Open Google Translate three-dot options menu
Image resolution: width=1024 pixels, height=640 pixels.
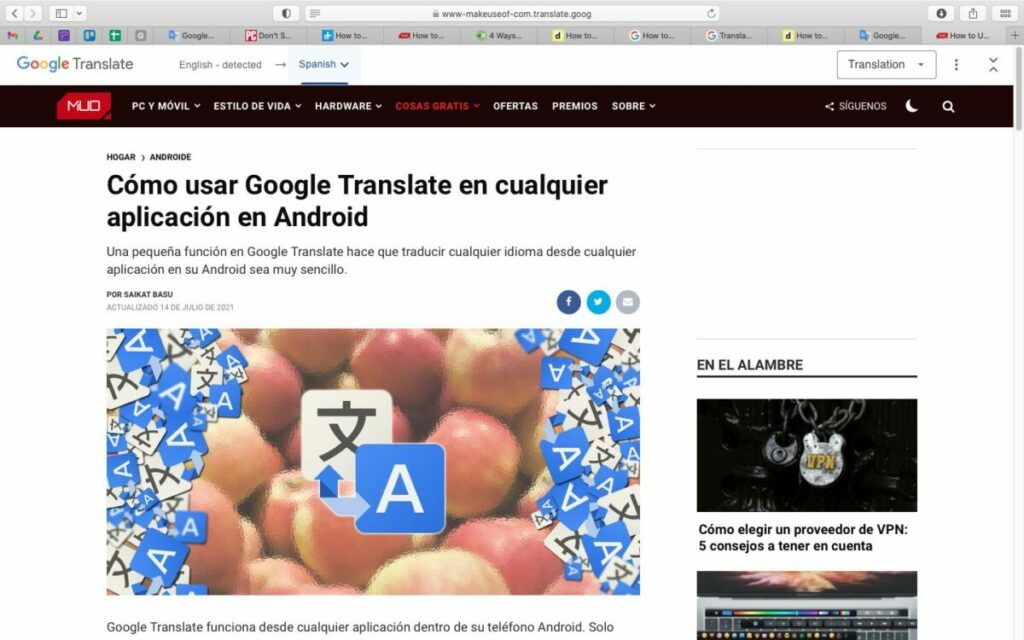(956, 64)
